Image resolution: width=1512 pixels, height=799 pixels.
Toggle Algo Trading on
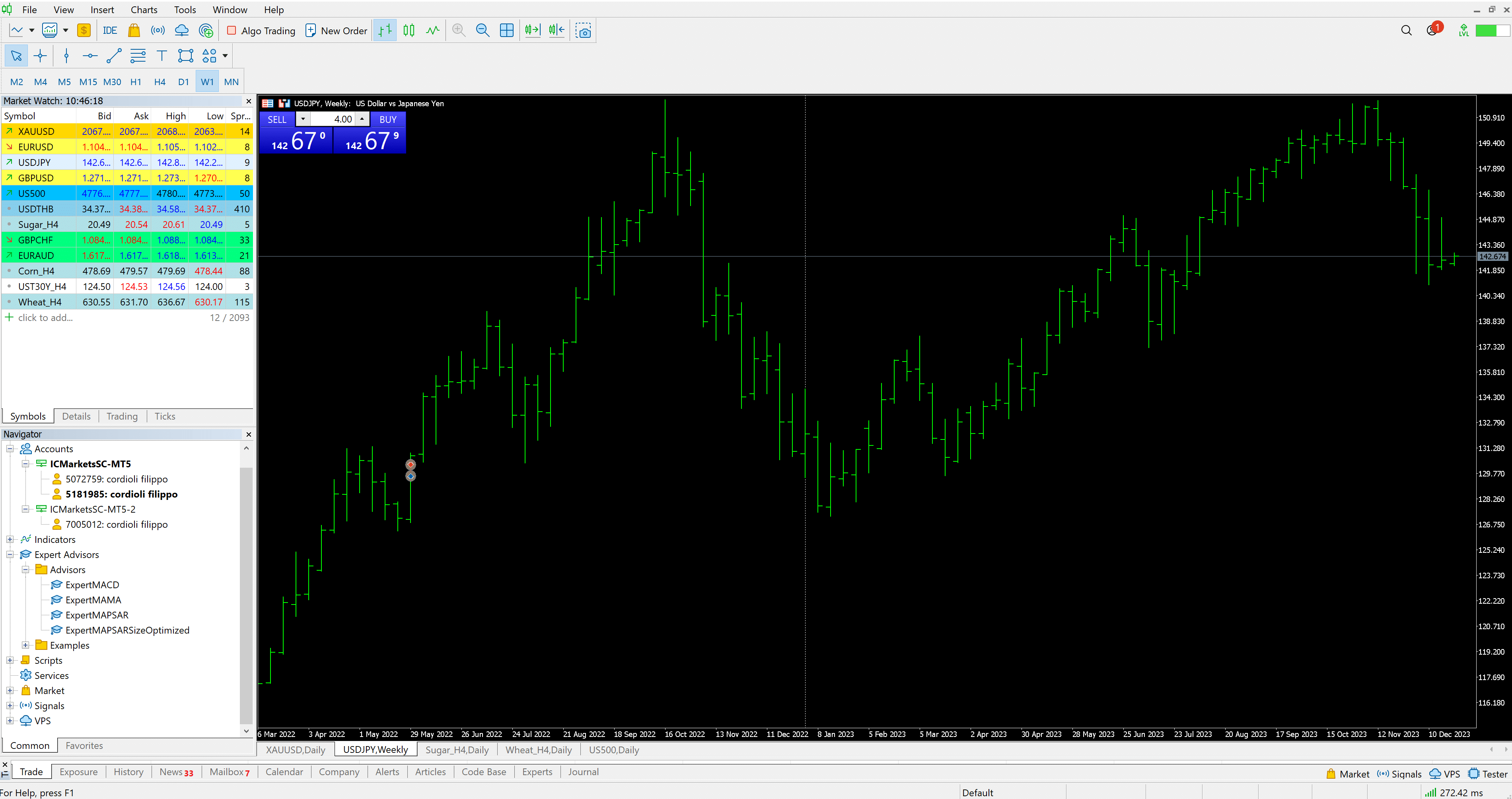pyautogui.click(x=261, y=31)
